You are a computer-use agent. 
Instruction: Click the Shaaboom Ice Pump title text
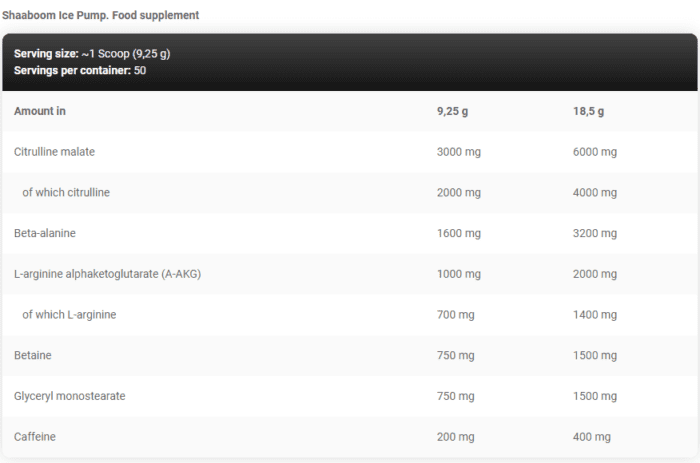pyautogui.click(x=99, y=15)
